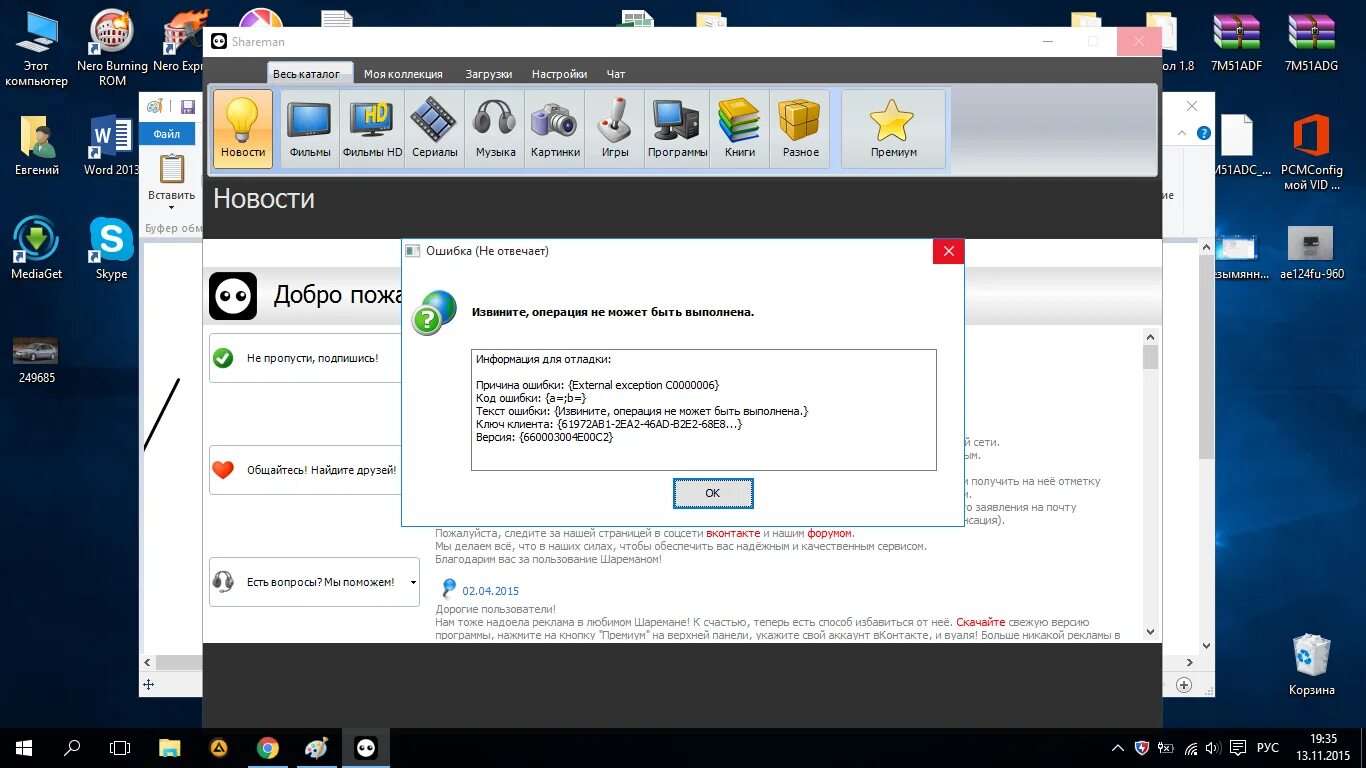Image resolution: width=1366 pixels, height=768 pixels.
Task: Open Task View on the taskbar
Action: tap(120, 748)
